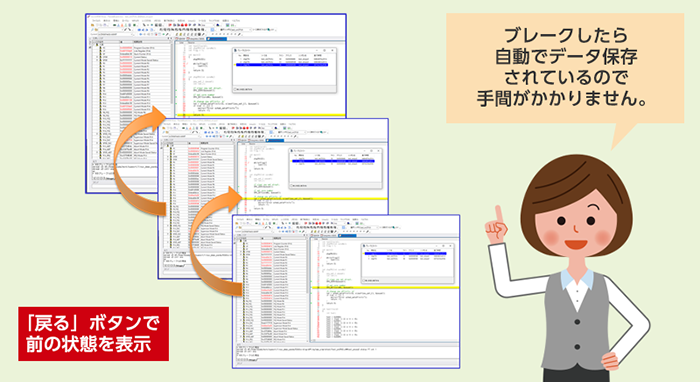Expand "Current Status" register row in front window
This screenshot has width=700, height=382.
(x=241, y=252)
